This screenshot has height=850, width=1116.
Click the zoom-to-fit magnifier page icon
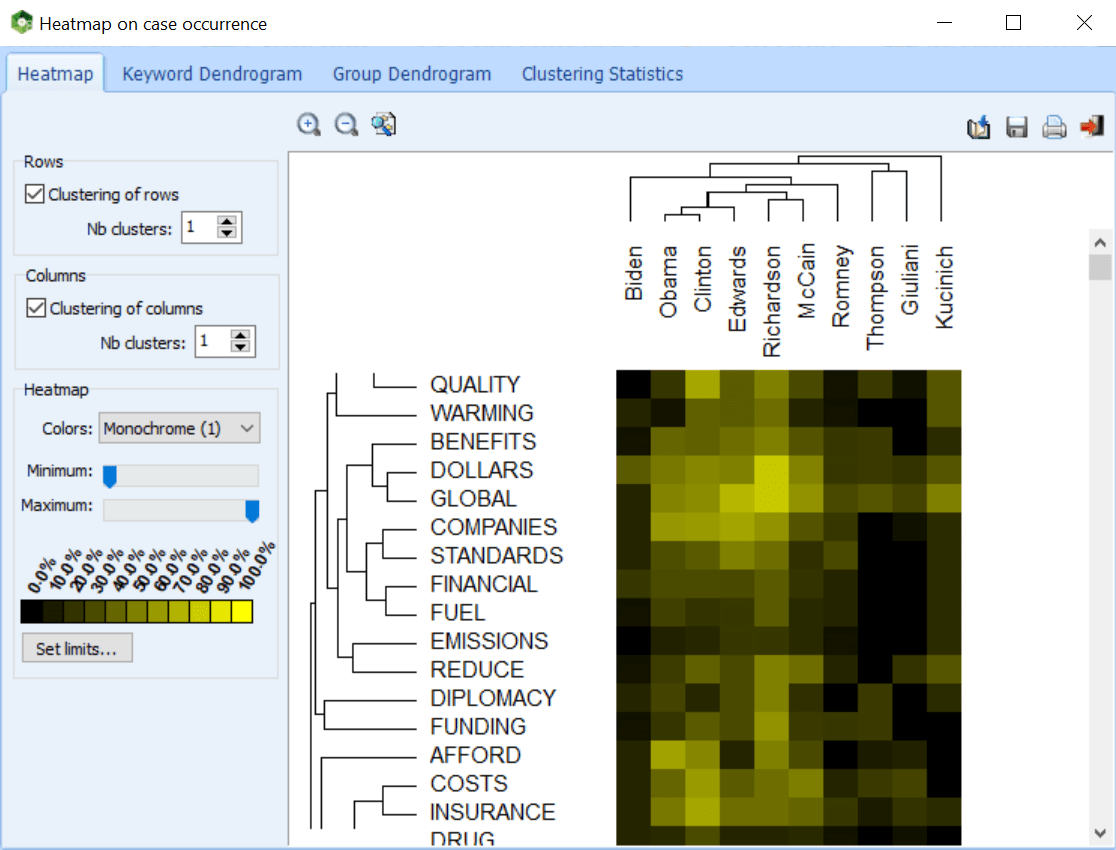(384, 125)
